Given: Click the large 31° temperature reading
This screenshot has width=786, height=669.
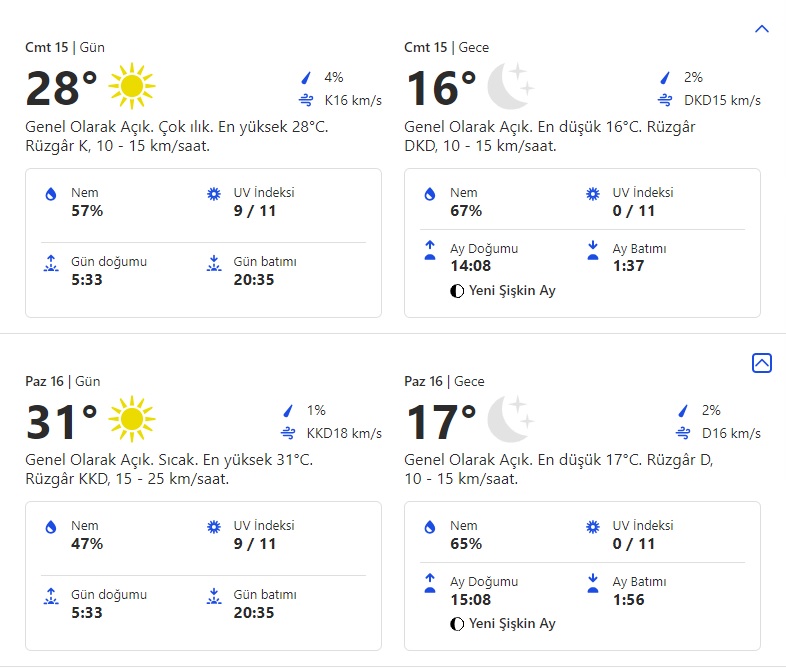Looking at the screenshot, I should click(61, 422).
